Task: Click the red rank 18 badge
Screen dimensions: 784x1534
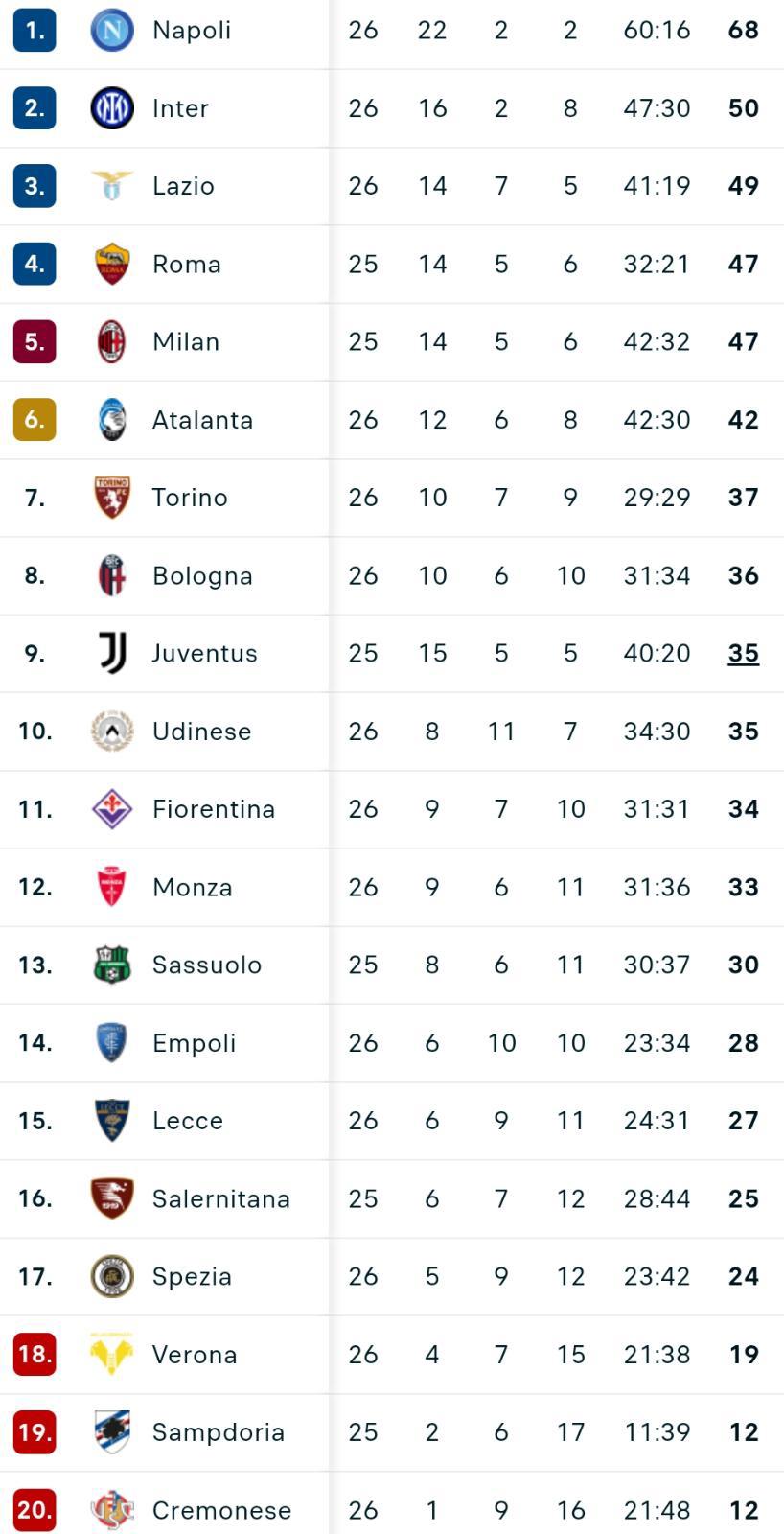Action: click(x=35, y=1355)
